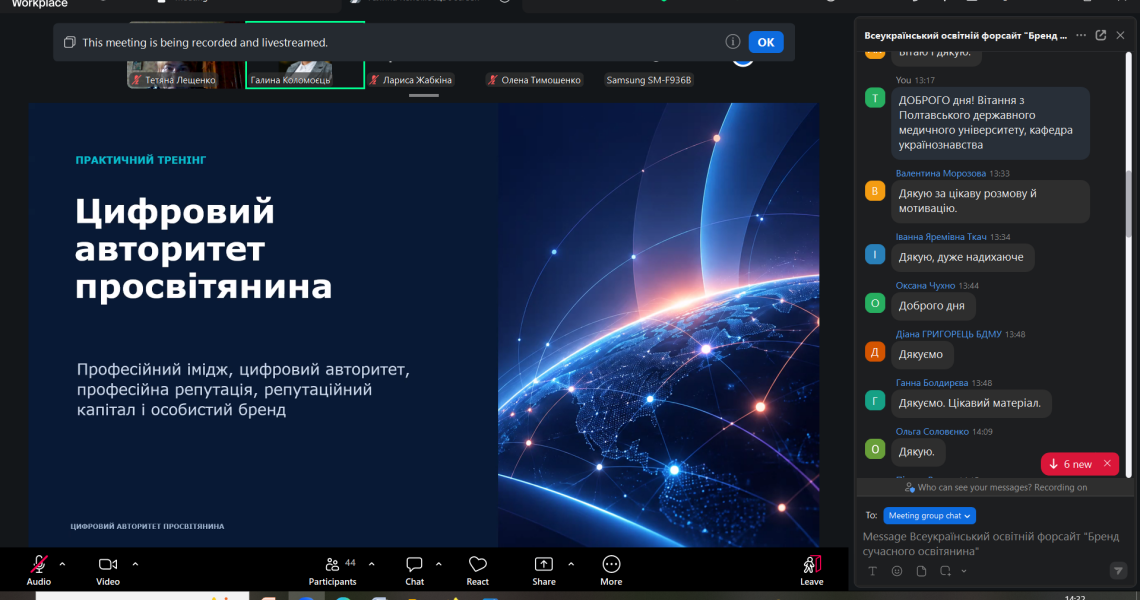Click sender name Оксана Чухно
Screen dimensions: 1140x600
click(925, 285)
